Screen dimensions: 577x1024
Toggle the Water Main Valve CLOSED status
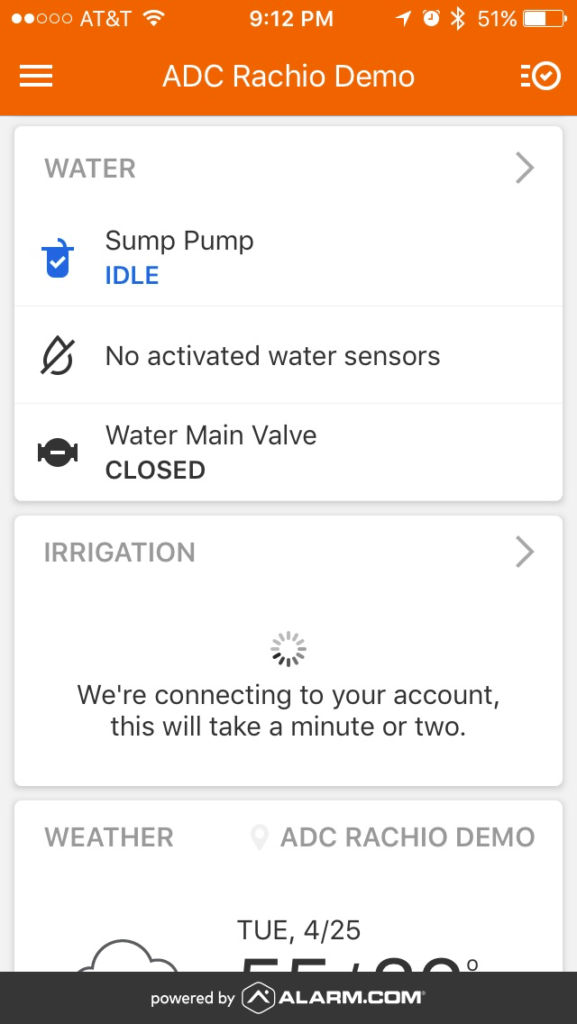click(x=155, y=470)
